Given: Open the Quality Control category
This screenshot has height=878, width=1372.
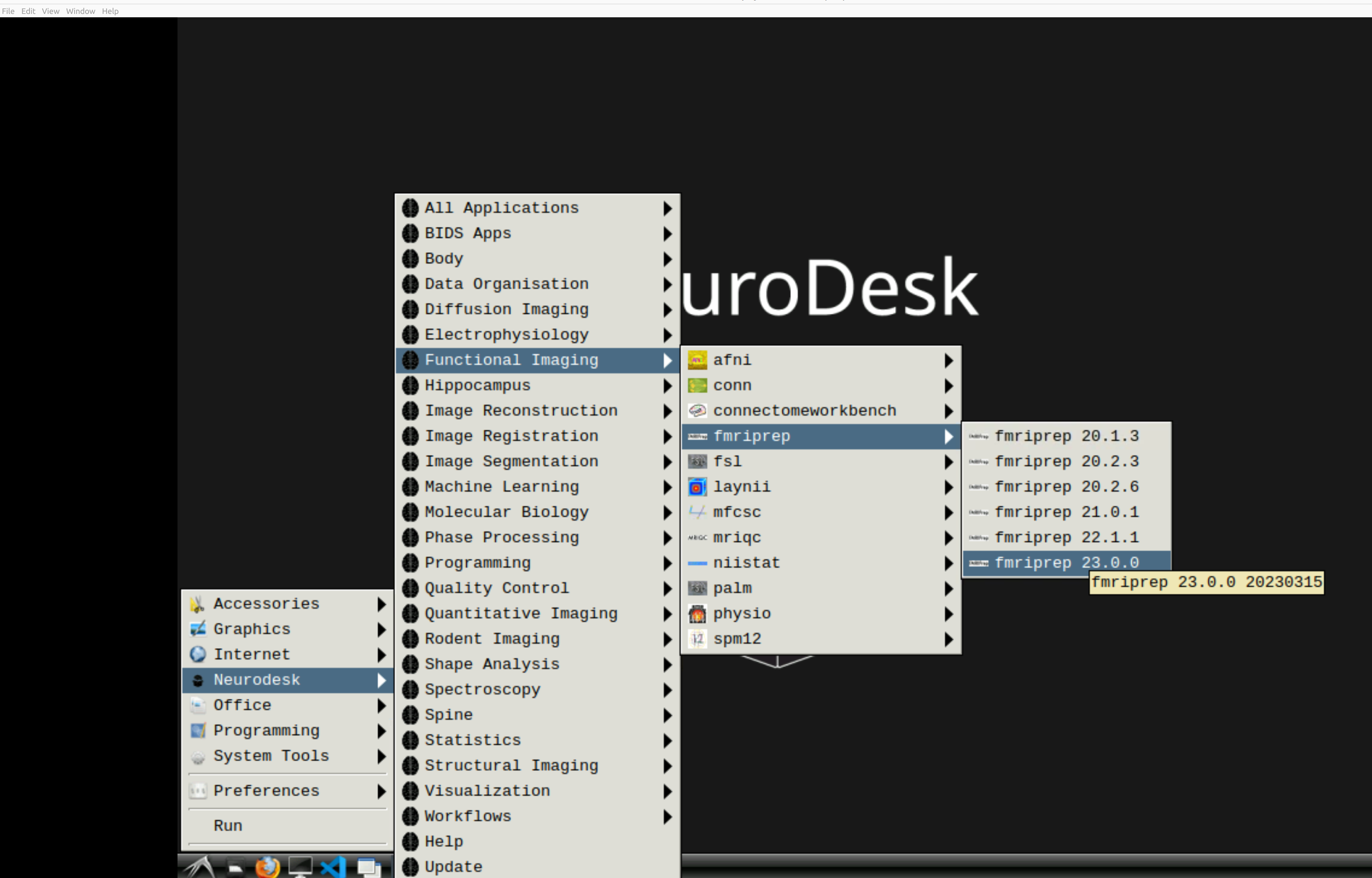Looking at the screenshot, I should pyautogui.click(x=496, y=588).
